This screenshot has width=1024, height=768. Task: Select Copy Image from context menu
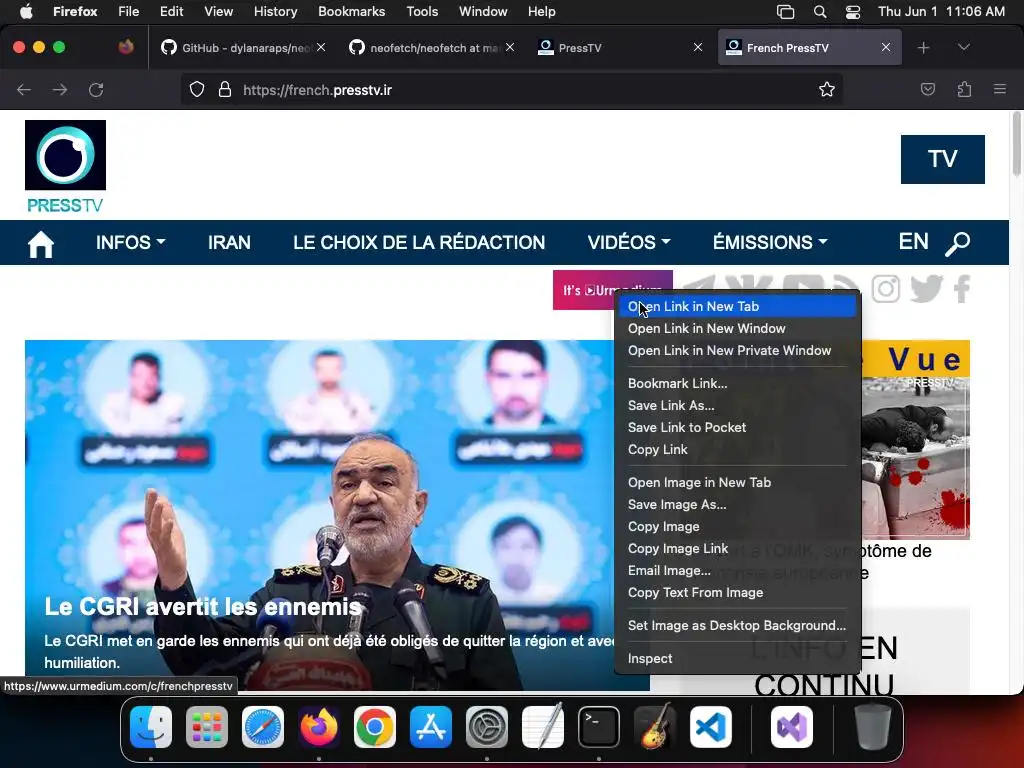click(737, 527)
